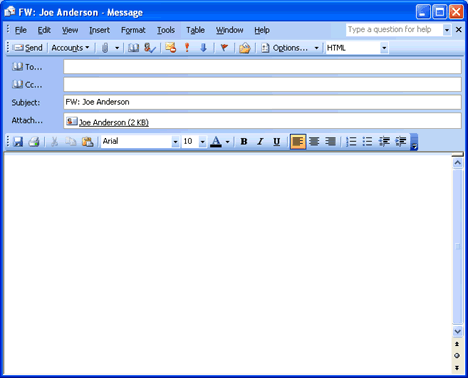Viewport: 469px width, 379px height.
Task: Click inside the To recipient field
Action: pos(262,67)
